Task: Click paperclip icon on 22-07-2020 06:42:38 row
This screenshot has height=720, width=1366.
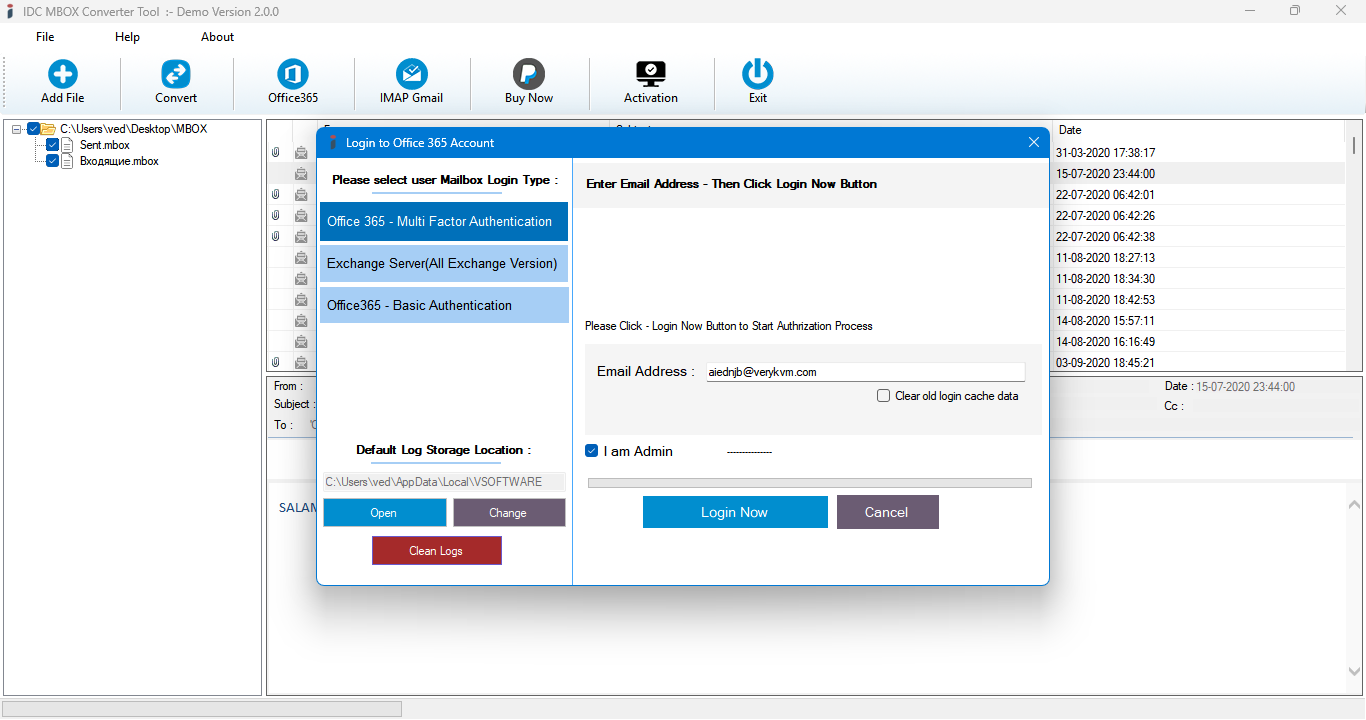Action: pos(276,237)
